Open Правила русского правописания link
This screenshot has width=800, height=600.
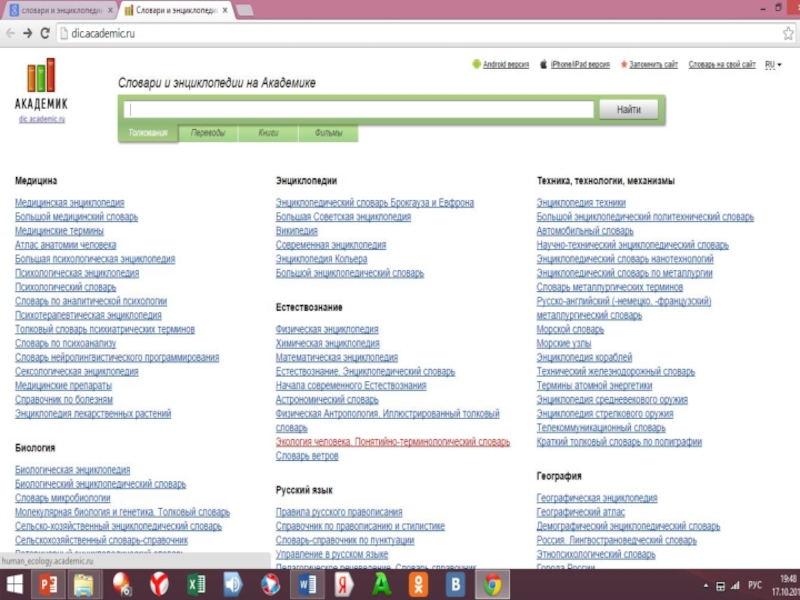[x=339, y=512]
